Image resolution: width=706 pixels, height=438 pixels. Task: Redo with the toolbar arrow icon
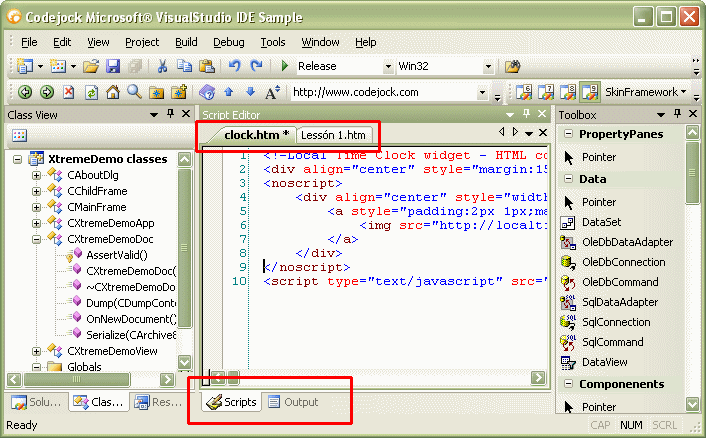pos(256,66)
